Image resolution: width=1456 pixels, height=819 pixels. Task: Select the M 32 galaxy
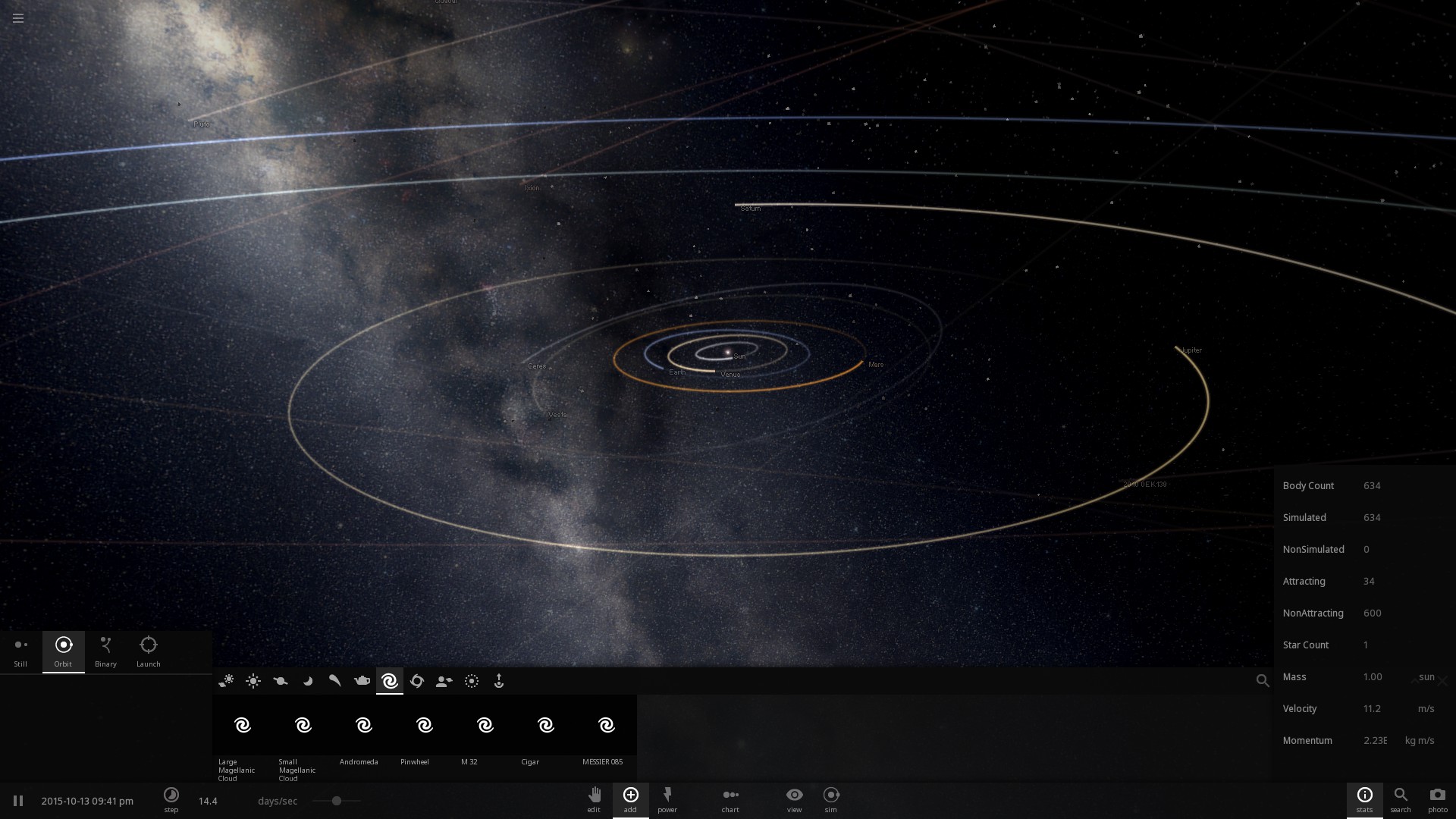pos(485,731)
